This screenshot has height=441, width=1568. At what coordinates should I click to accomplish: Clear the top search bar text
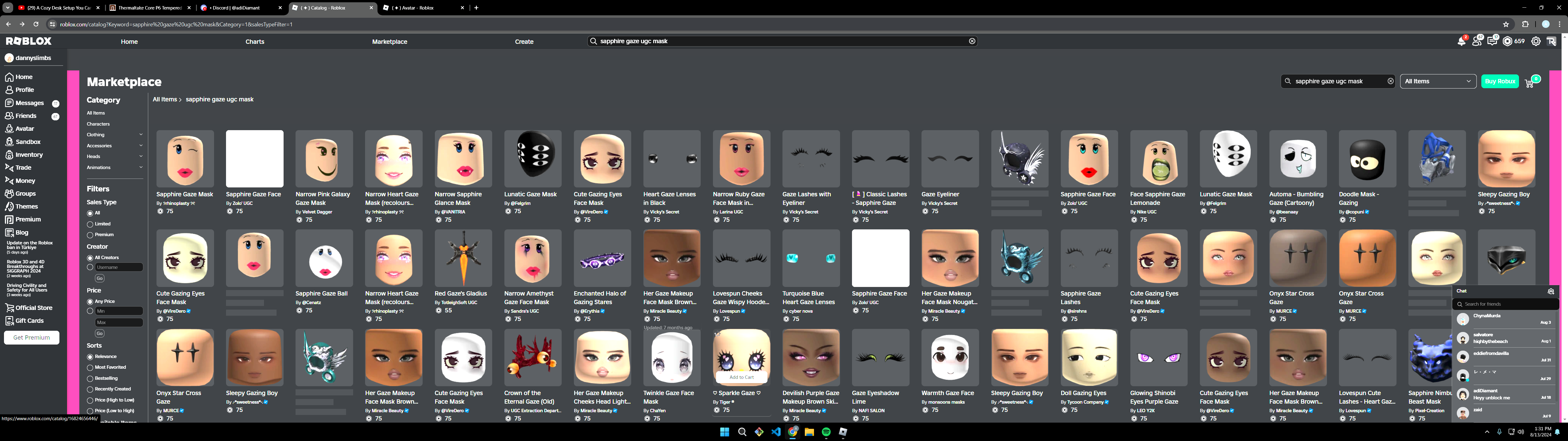pyautogui.click(x=972, y=41)
